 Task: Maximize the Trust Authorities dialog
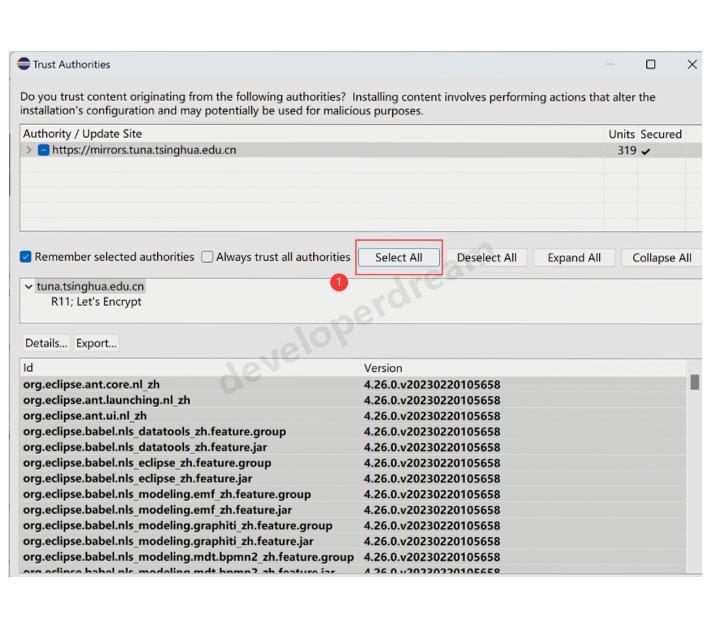click(650, 64)
